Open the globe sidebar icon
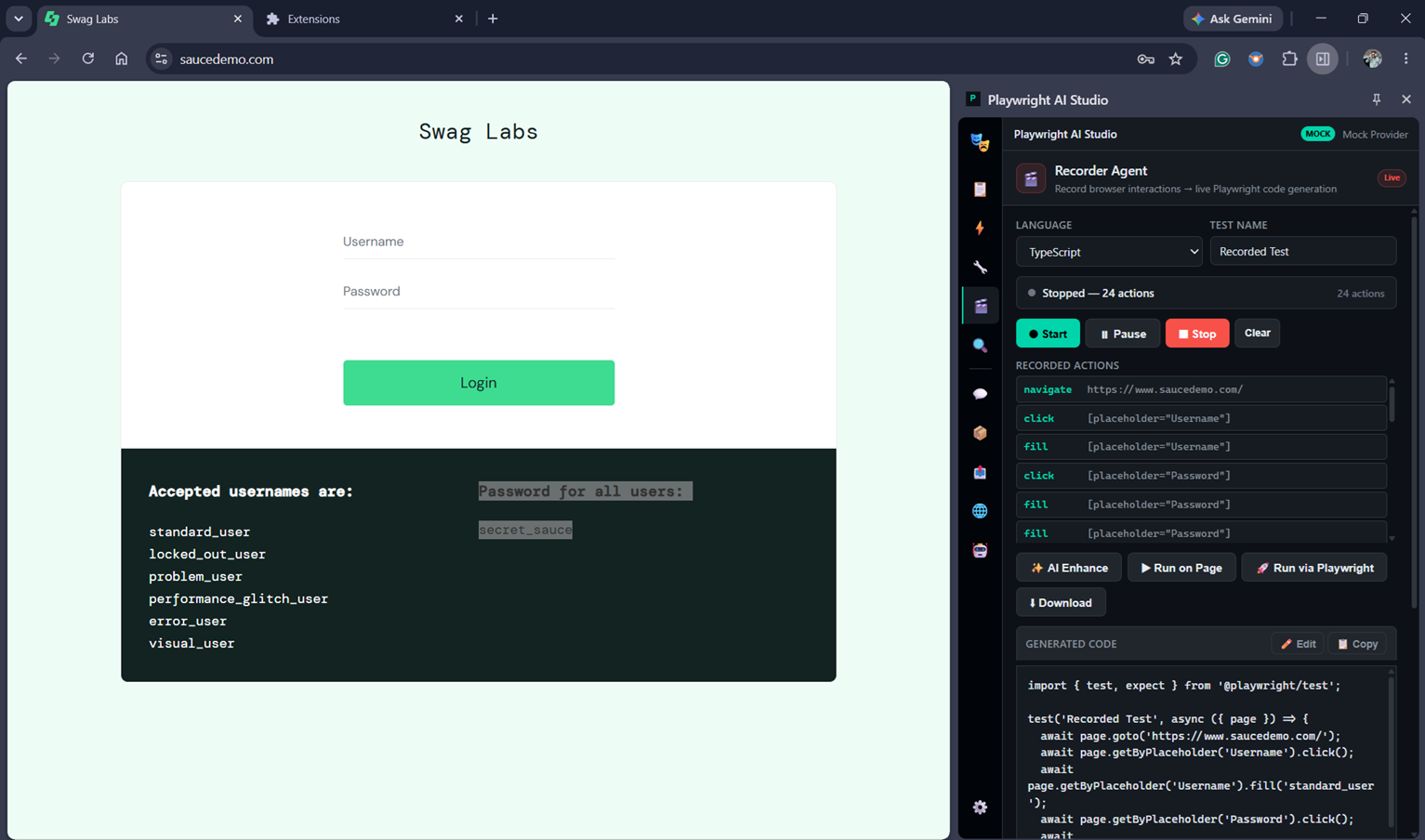This screenshot has width=1425, height=840. tap(980, 511)
